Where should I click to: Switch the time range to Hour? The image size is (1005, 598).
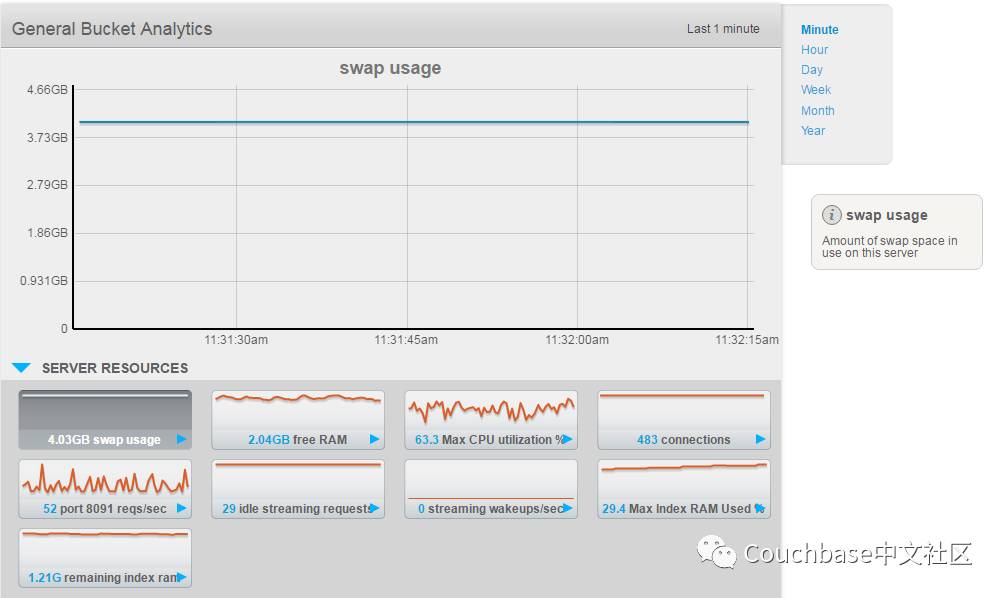pyautogui.click(x=814, y=49)
